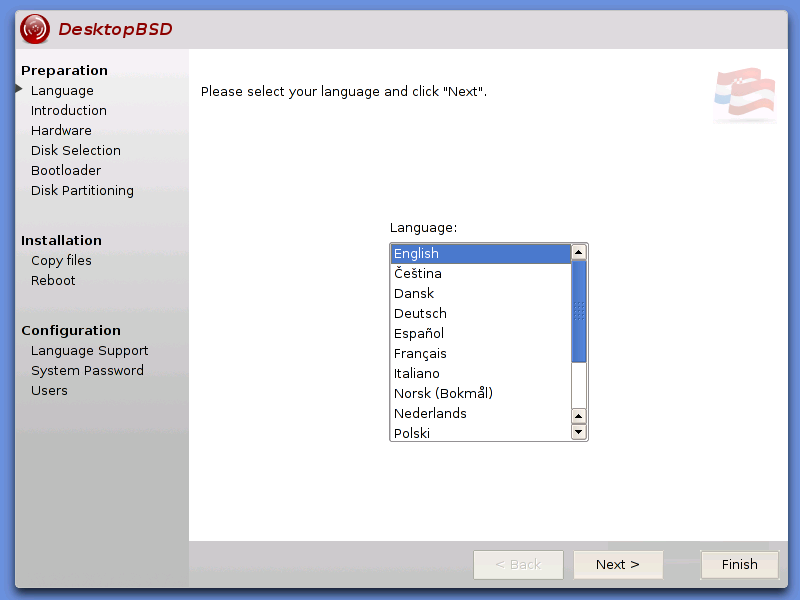This screenshot has height=600, width=800.
Task: Select Čeština in the language list
Action: pyautogui.click(x=481, y=273)
